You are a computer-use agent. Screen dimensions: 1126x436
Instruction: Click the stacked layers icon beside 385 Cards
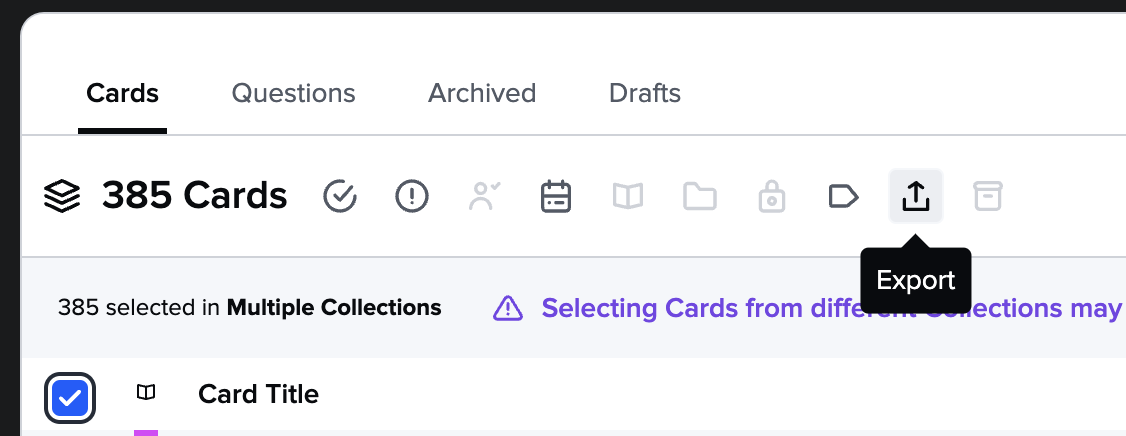pos(62,196)
